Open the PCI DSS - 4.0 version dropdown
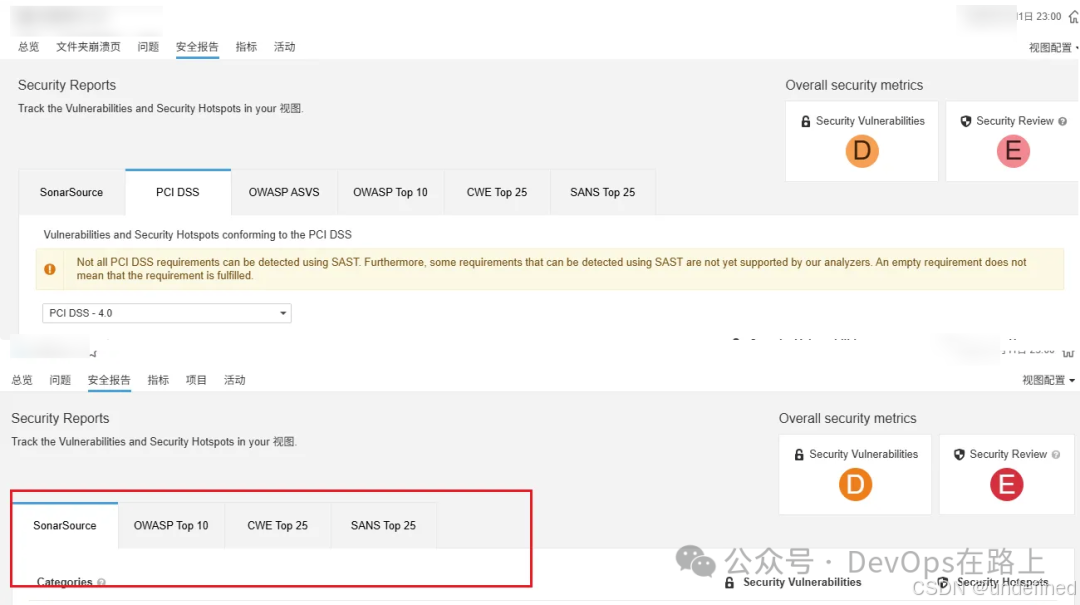The width and height of the screenshot is (1080, 605). click(x=167, y=313)
